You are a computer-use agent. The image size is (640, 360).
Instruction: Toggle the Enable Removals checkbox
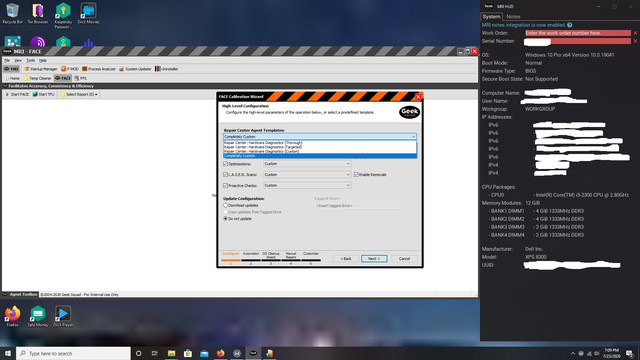pyautogui.click(x=356, y=174)
